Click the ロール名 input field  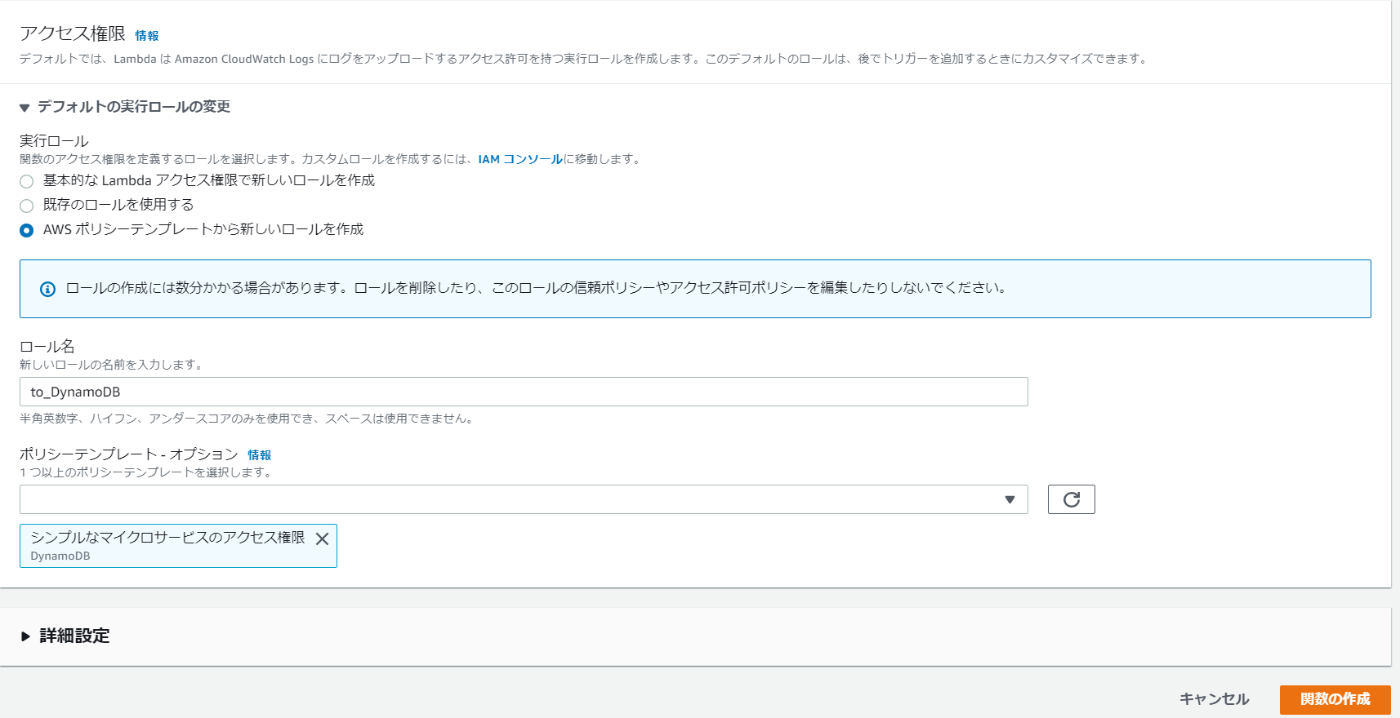point(523,392)
